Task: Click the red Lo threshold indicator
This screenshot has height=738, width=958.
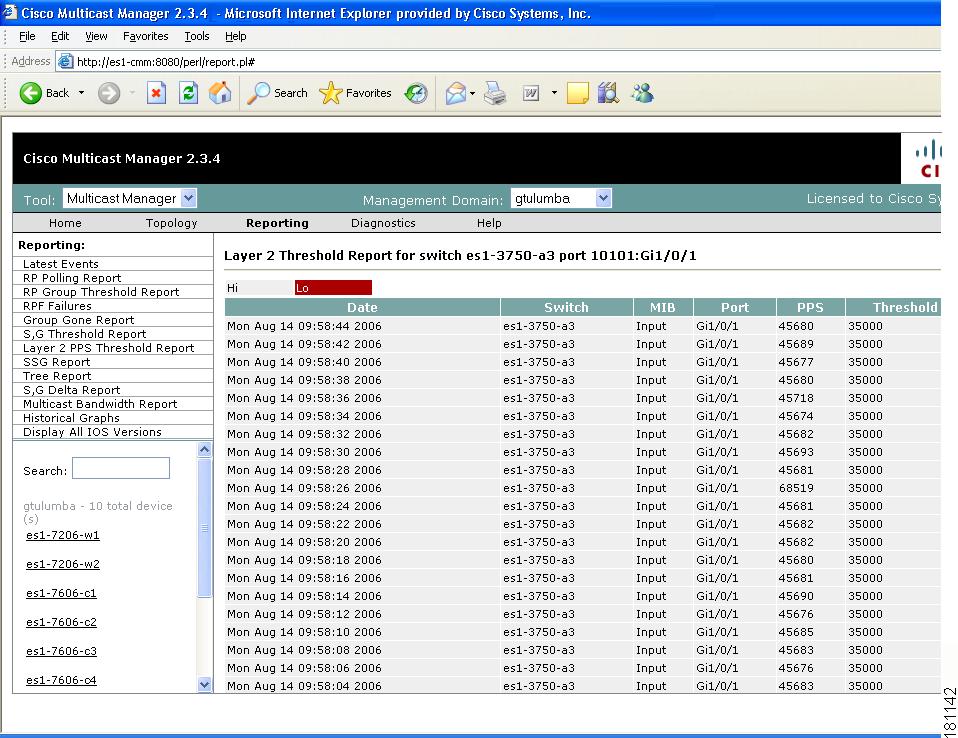Action: pyautogui.click(x=333, y=288)
